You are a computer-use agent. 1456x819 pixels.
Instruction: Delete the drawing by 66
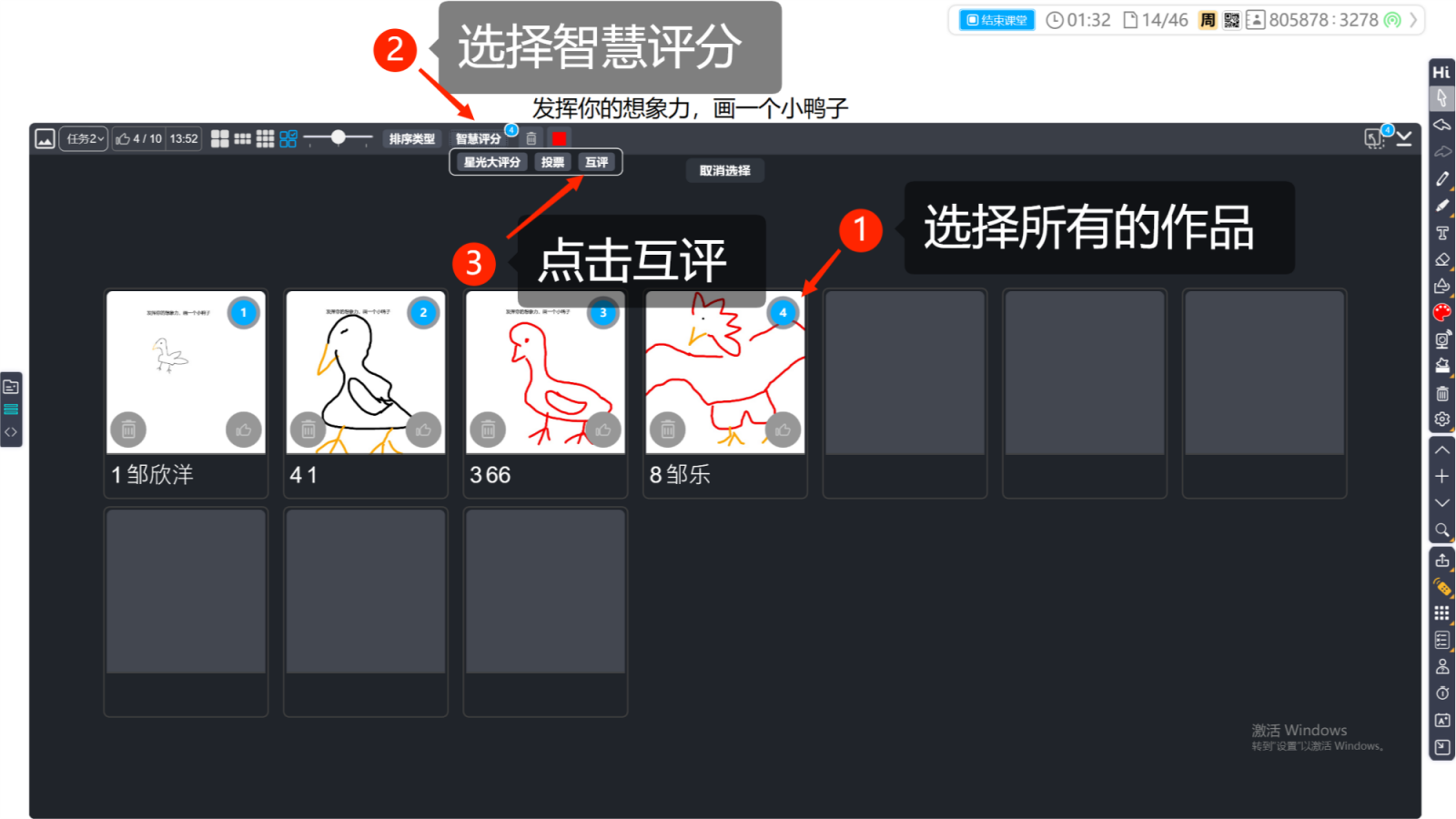point(488,430)
